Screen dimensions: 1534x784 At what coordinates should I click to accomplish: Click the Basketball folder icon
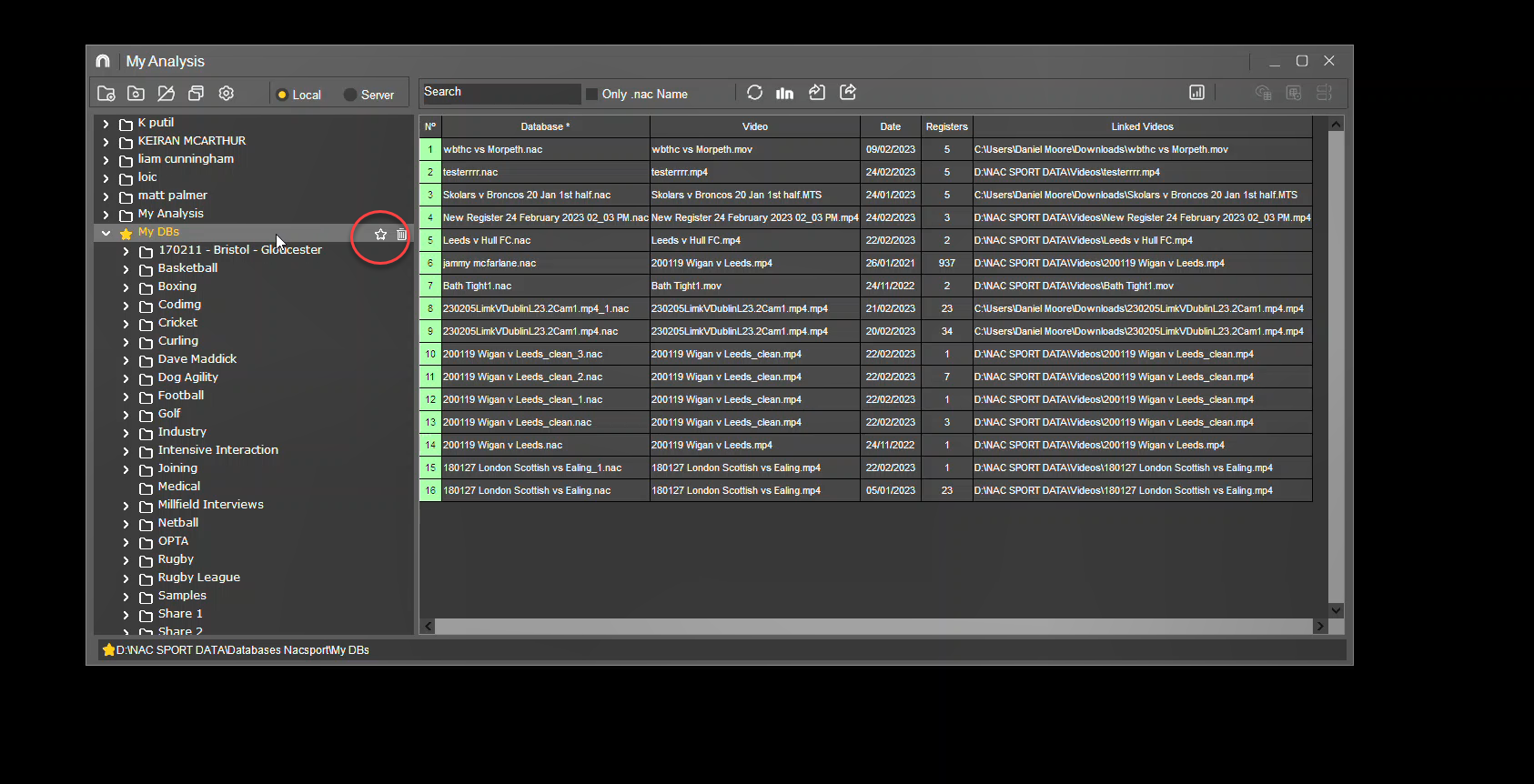(146, 270)
